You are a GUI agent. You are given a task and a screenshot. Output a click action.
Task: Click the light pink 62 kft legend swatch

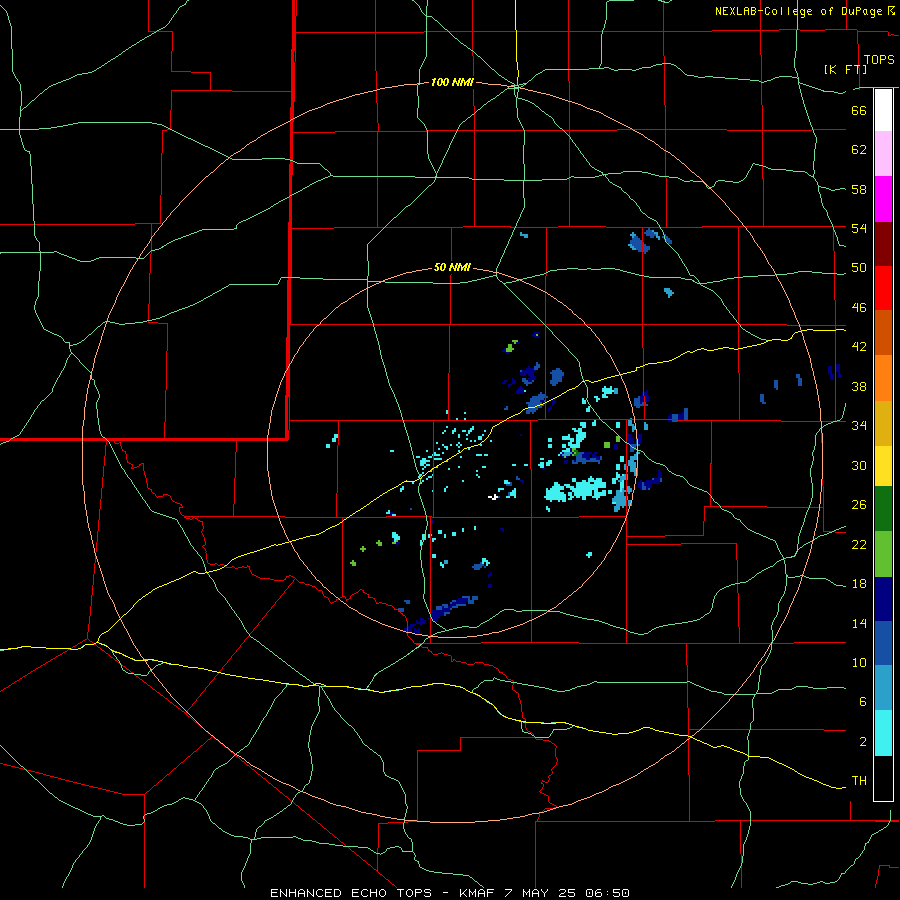883,154
